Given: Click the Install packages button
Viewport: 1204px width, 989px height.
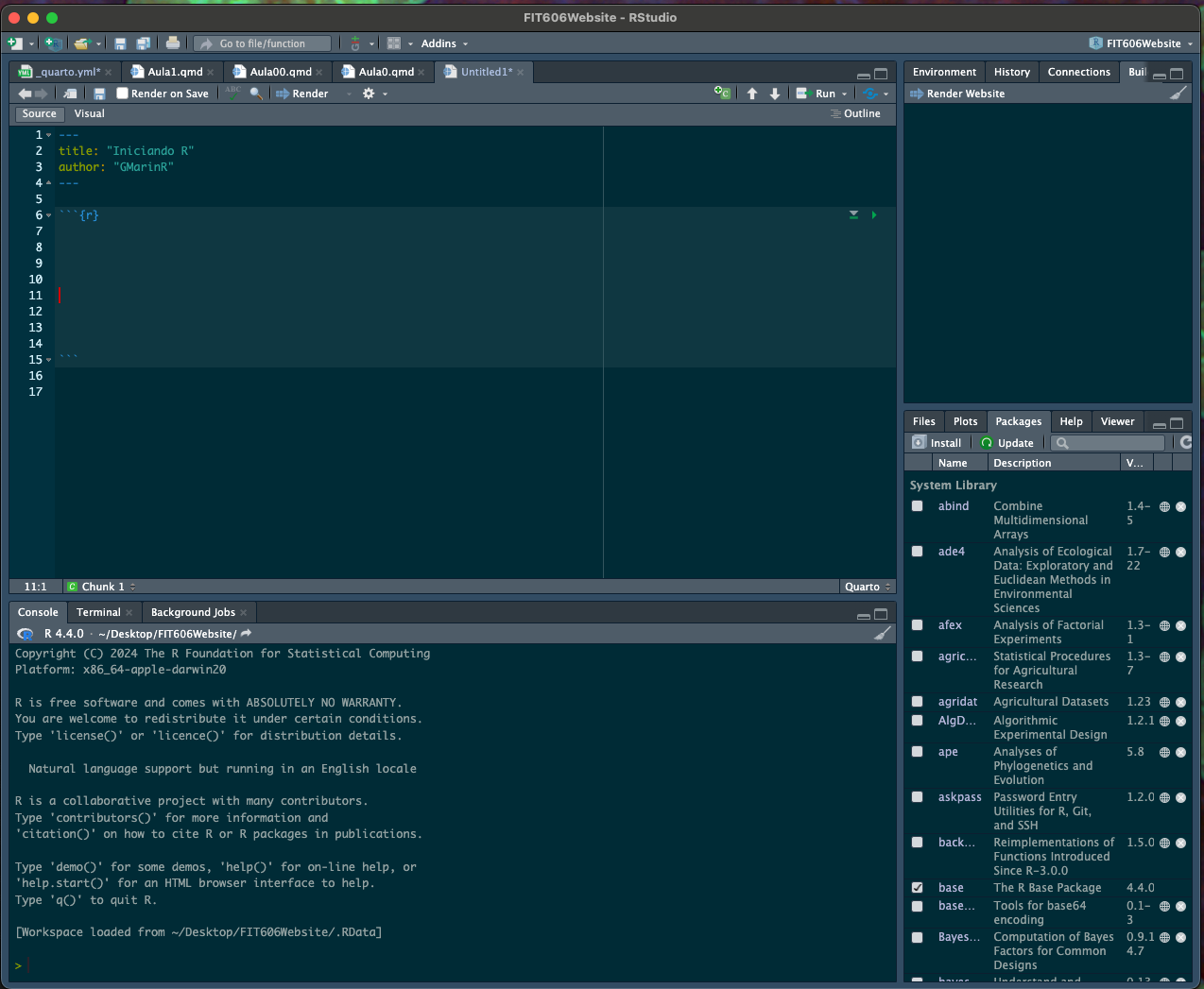Looking at the screenshot, I should click(x=937, y=443).
